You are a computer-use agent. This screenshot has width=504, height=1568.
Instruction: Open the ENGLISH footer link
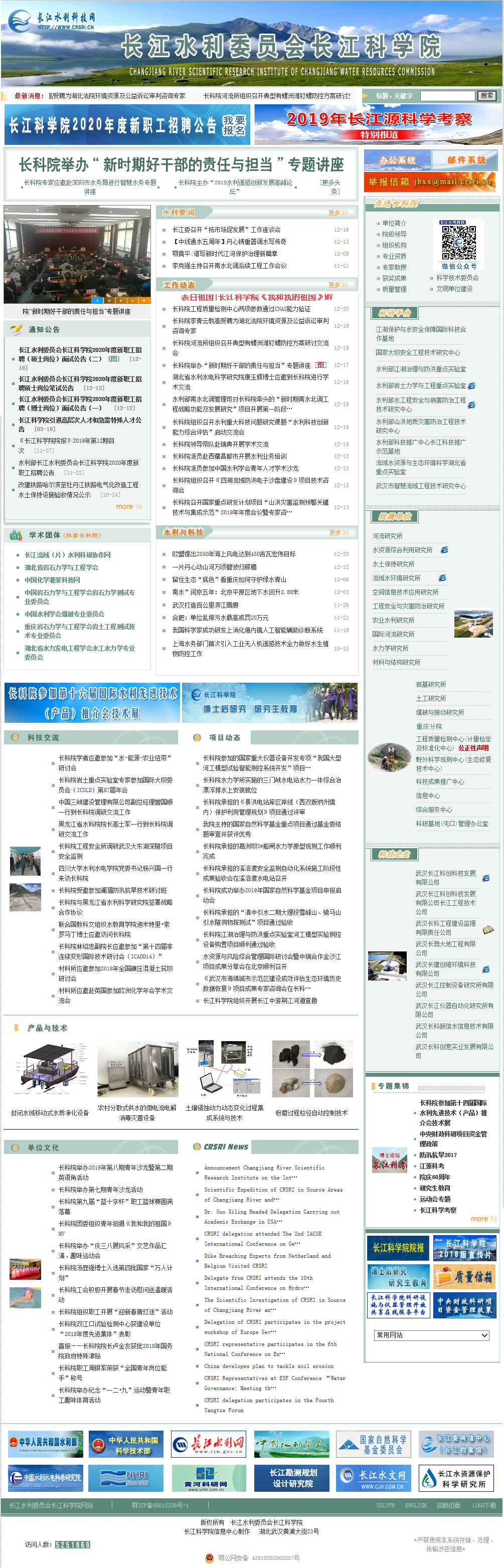(415, 1505)
